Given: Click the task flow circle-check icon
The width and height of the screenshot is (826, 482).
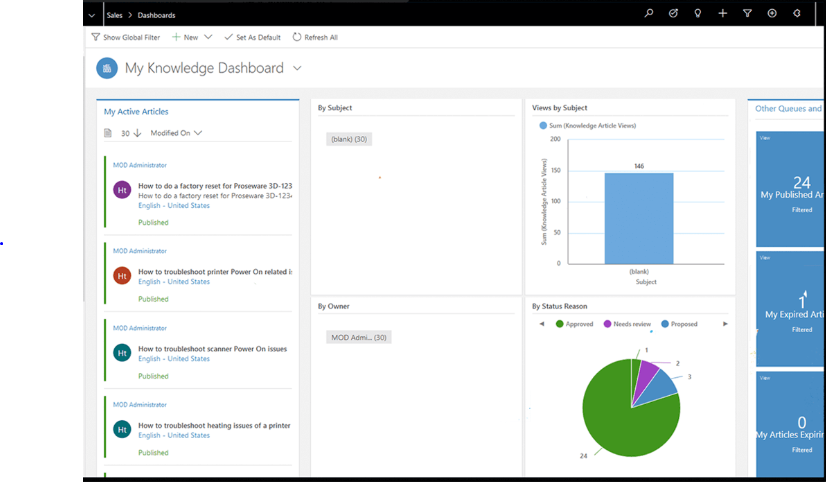Looking at the screenshot, I should 673,13.
